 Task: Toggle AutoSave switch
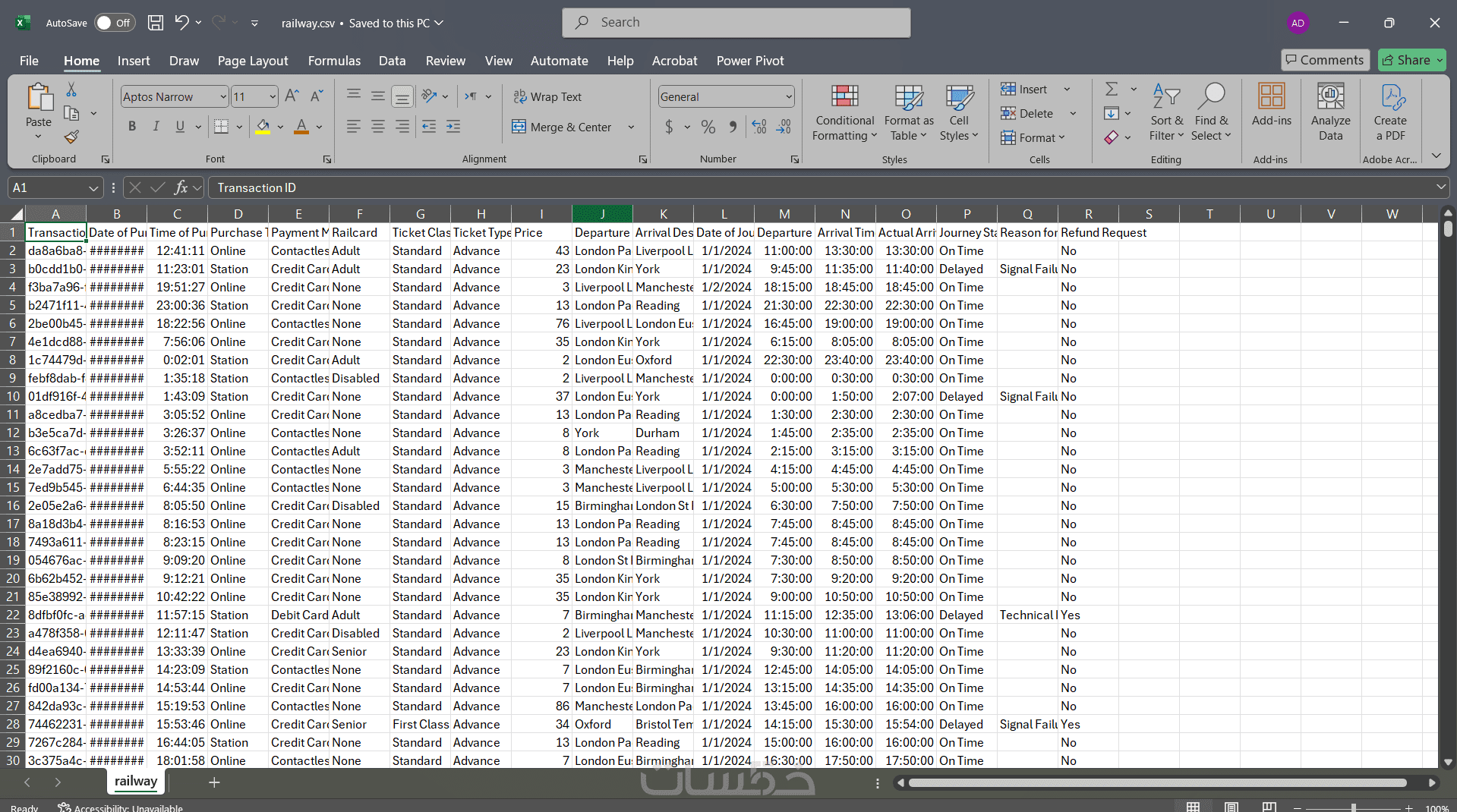115,23
